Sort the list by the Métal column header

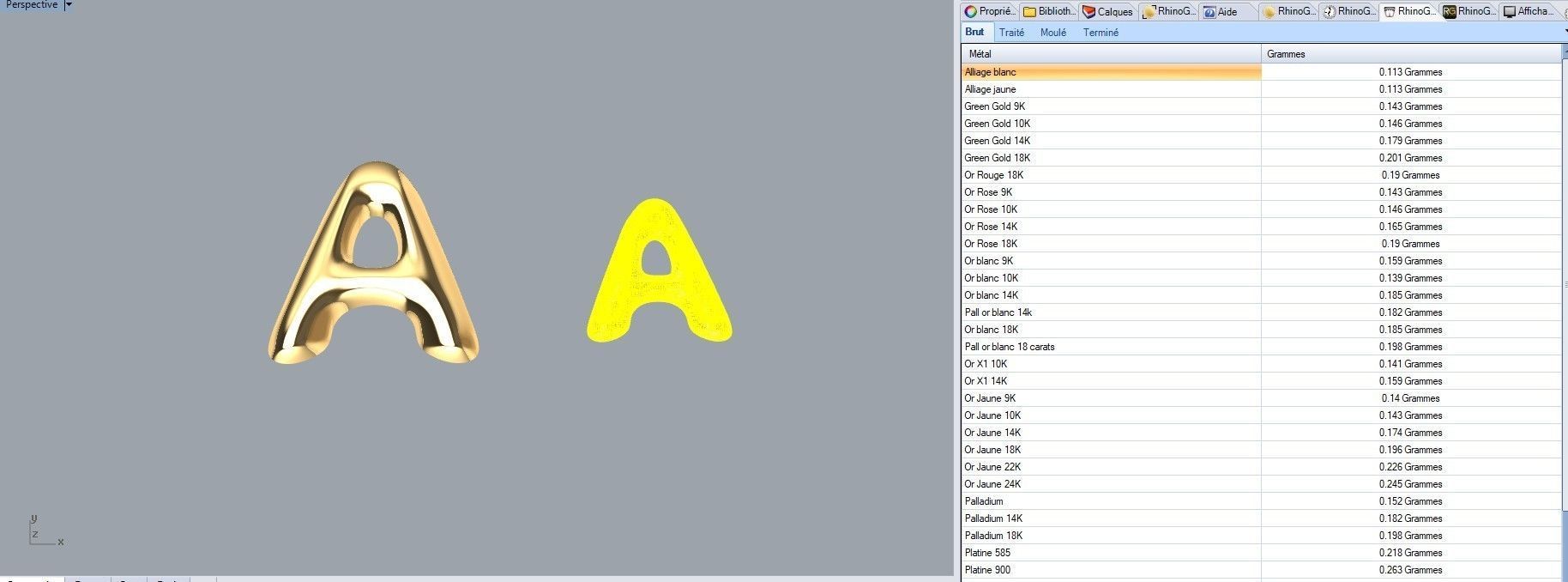click(x=1111, y=53)
